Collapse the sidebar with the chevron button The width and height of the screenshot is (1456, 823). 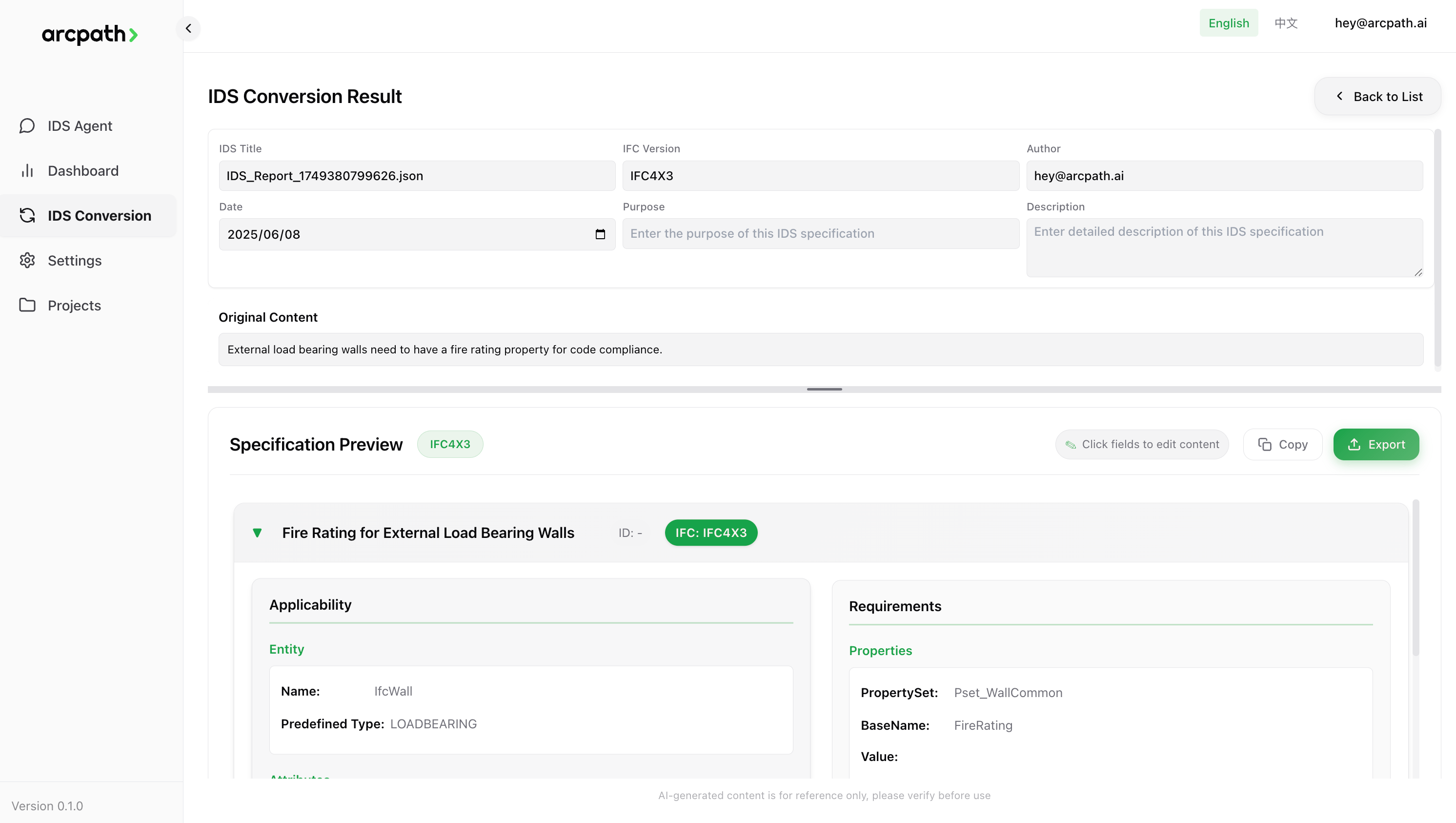click(x=188, y=28)
